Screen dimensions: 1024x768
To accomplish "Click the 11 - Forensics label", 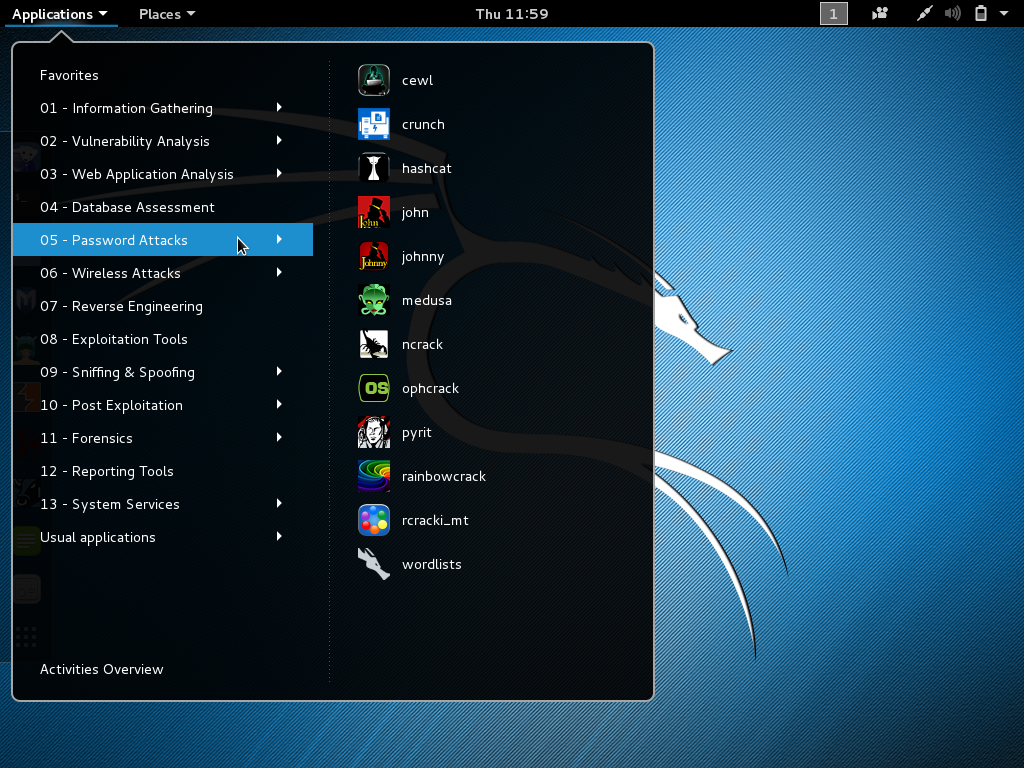I will [x=86, y=438].
